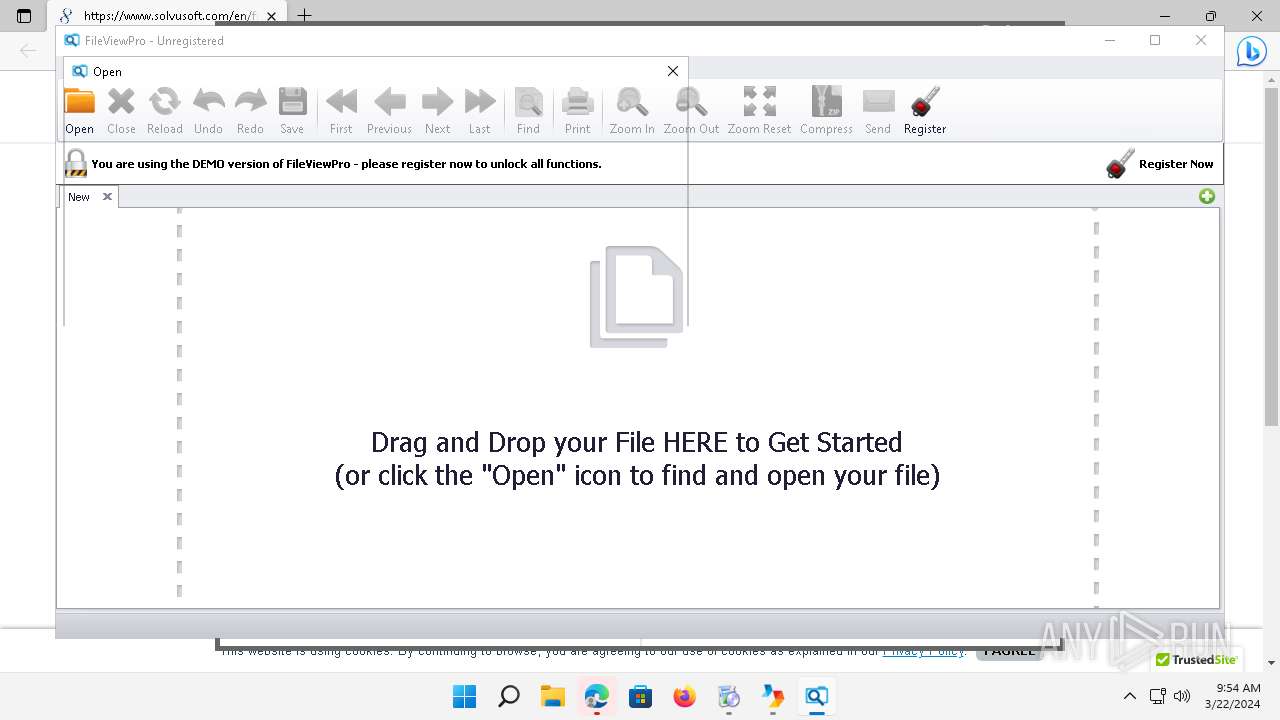Close the Open dialog popup
This screenshot has height=720, width=1280.
pyautogui.click(x=673, y=71)
